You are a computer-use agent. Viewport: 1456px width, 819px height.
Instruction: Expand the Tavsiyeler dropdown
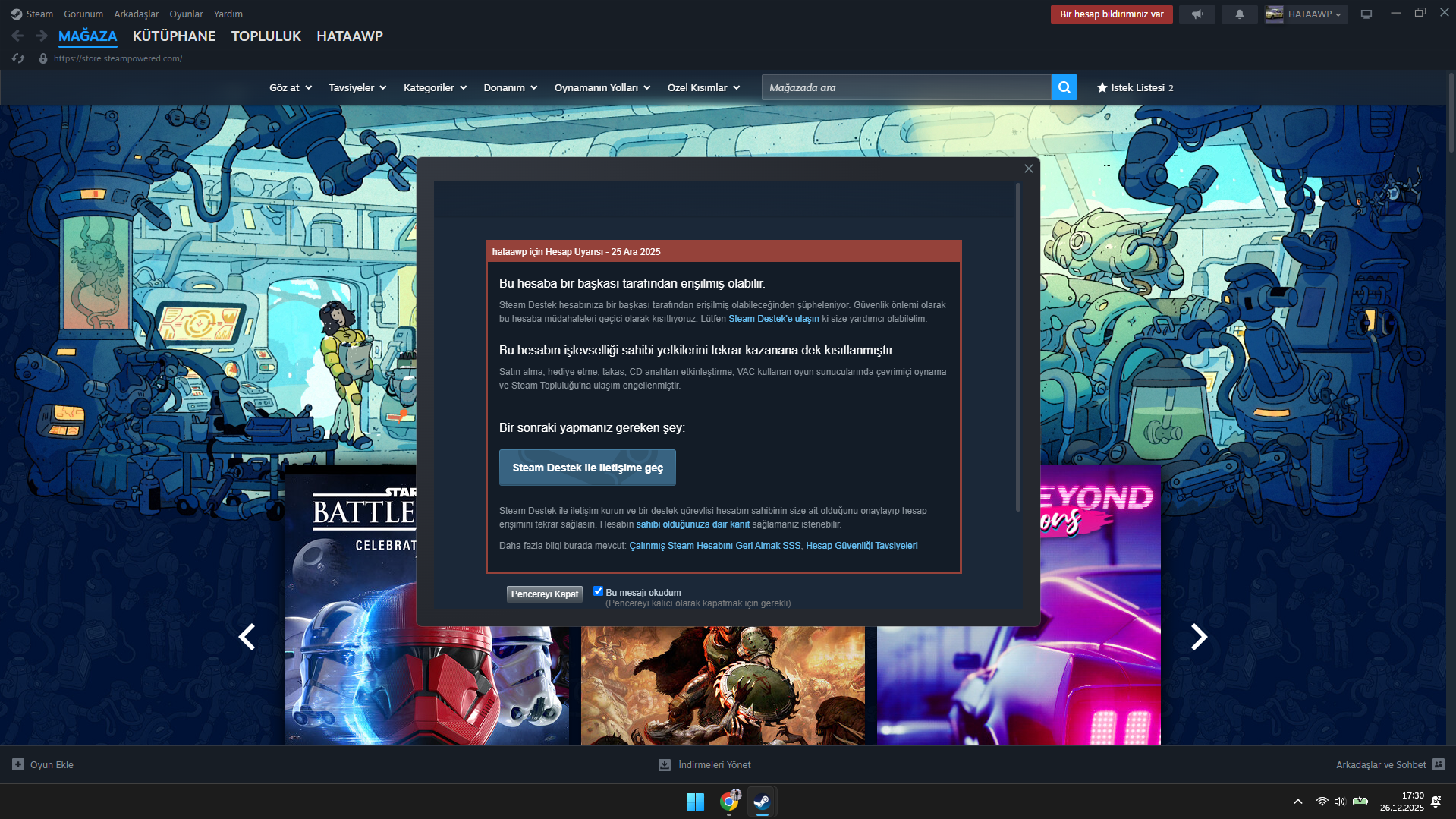tap(357, 87)
